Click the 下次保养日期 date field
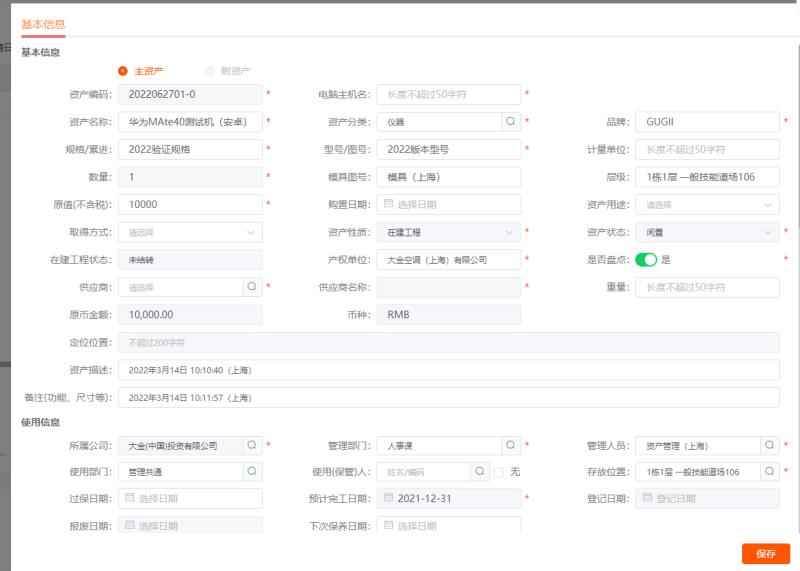The image size is (800, 571). click(448, 526)
